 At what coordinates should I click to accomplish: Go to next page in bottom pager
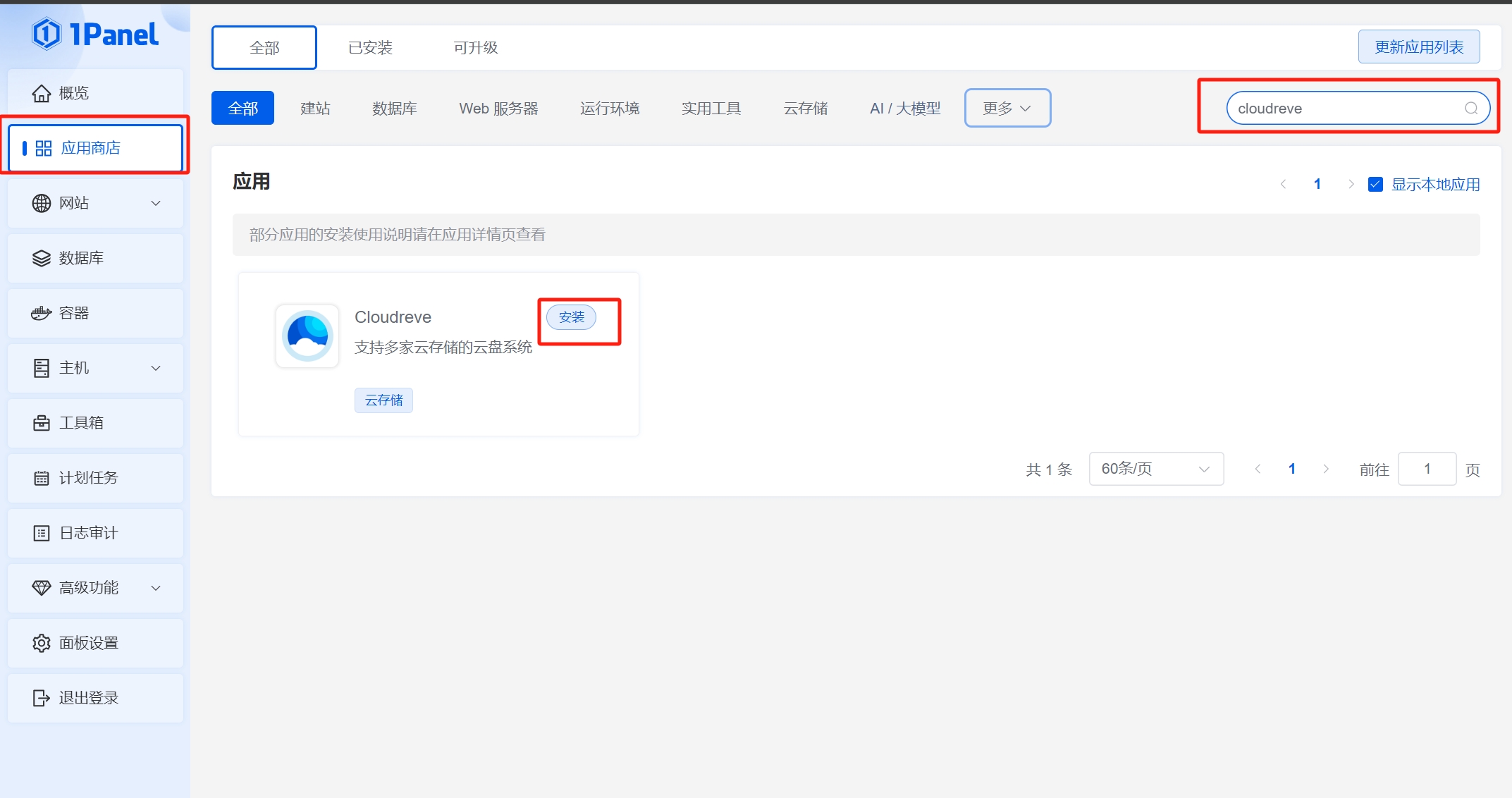click(x=1326, y=469)
